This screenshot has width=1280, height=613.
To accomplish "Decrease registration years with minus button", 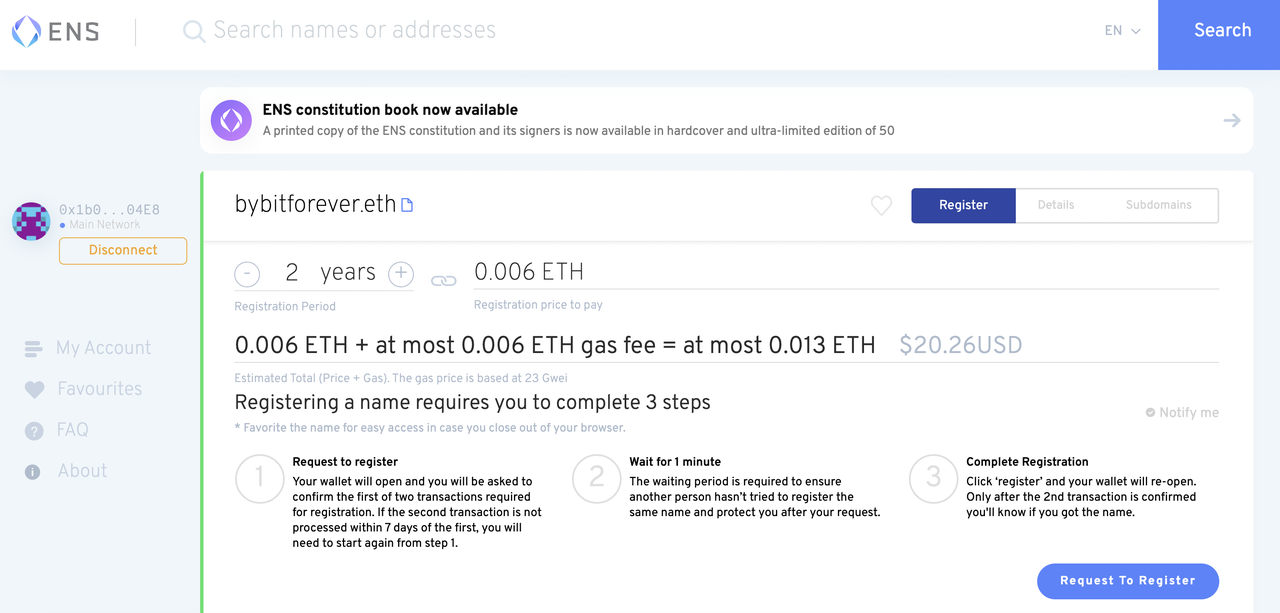I will [x=247, y=273].
